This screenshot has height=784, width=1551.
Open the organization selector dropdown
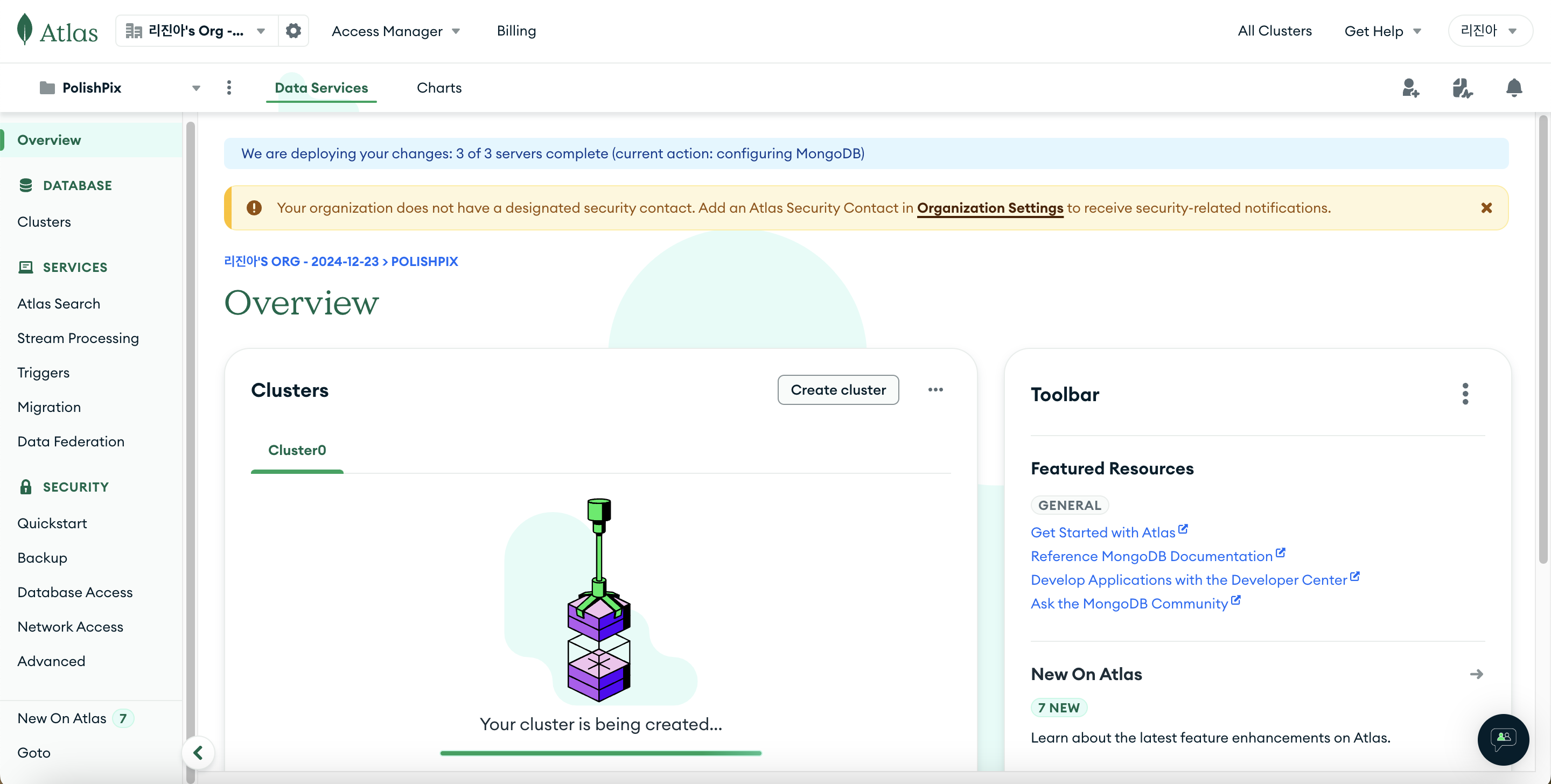coord(196,31)
